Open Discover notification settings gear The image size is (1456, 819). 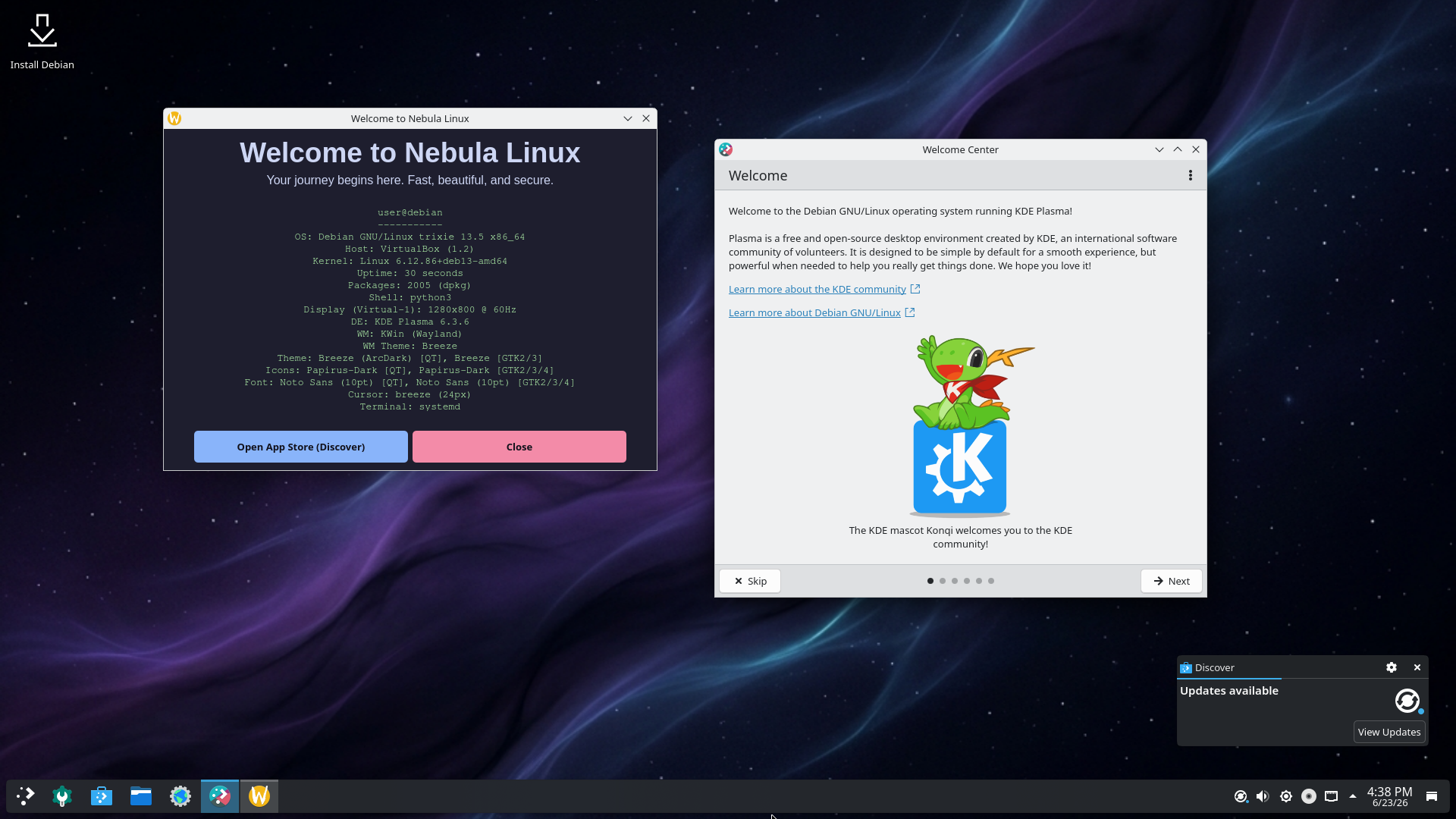[1392, 667]
